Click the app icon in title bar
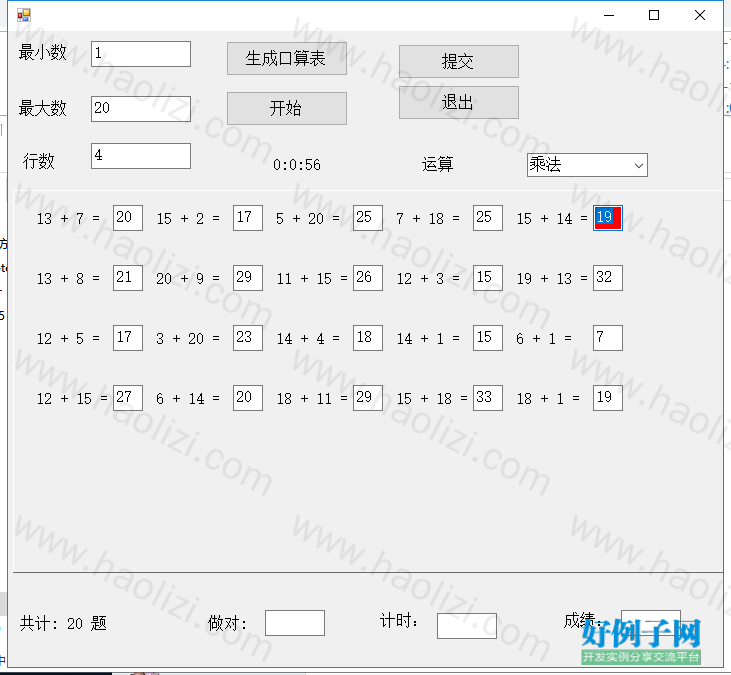 pos(23,15)
